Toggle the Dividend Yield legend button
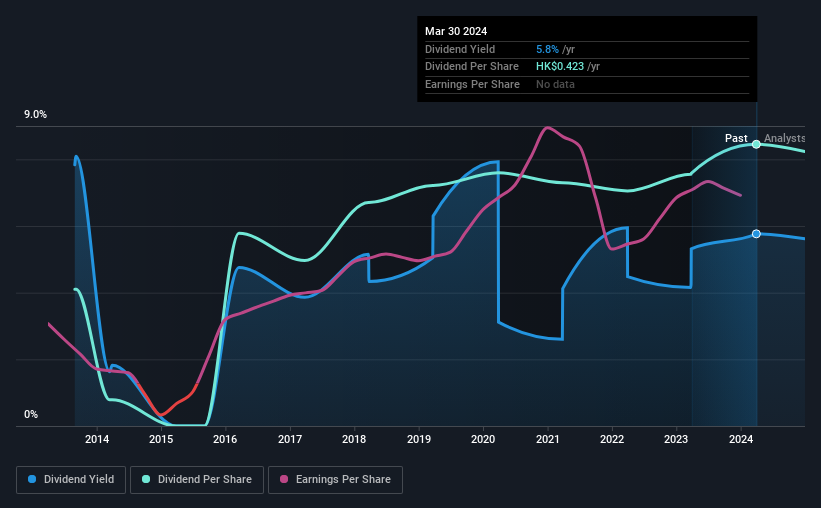Screen dimensions: 821x508 [71, 480]
